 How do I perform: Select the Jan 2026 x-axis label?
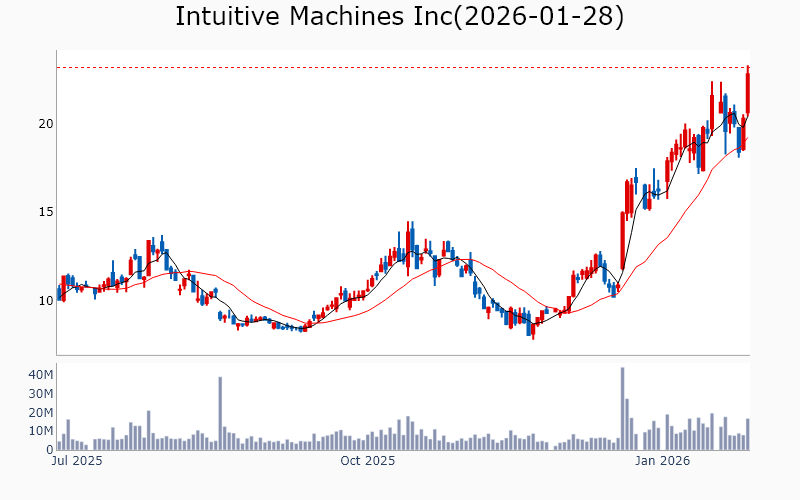pyautogui.click(x=663, y=461)
